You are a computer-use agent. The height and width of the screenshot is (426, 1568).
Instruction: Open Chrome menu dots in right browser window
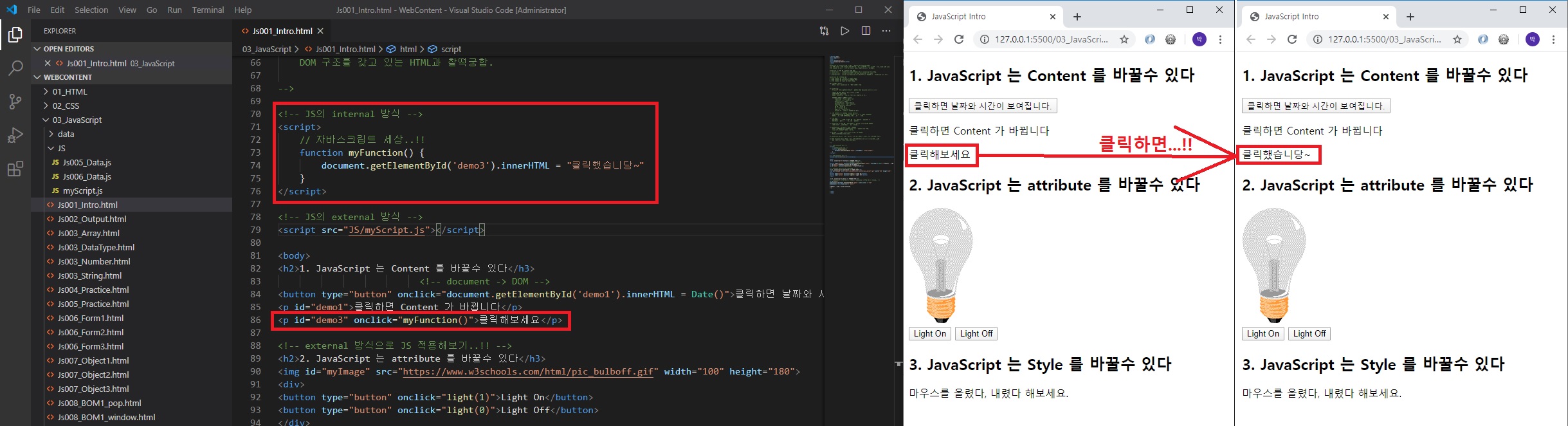click(x=1554, y=39)
